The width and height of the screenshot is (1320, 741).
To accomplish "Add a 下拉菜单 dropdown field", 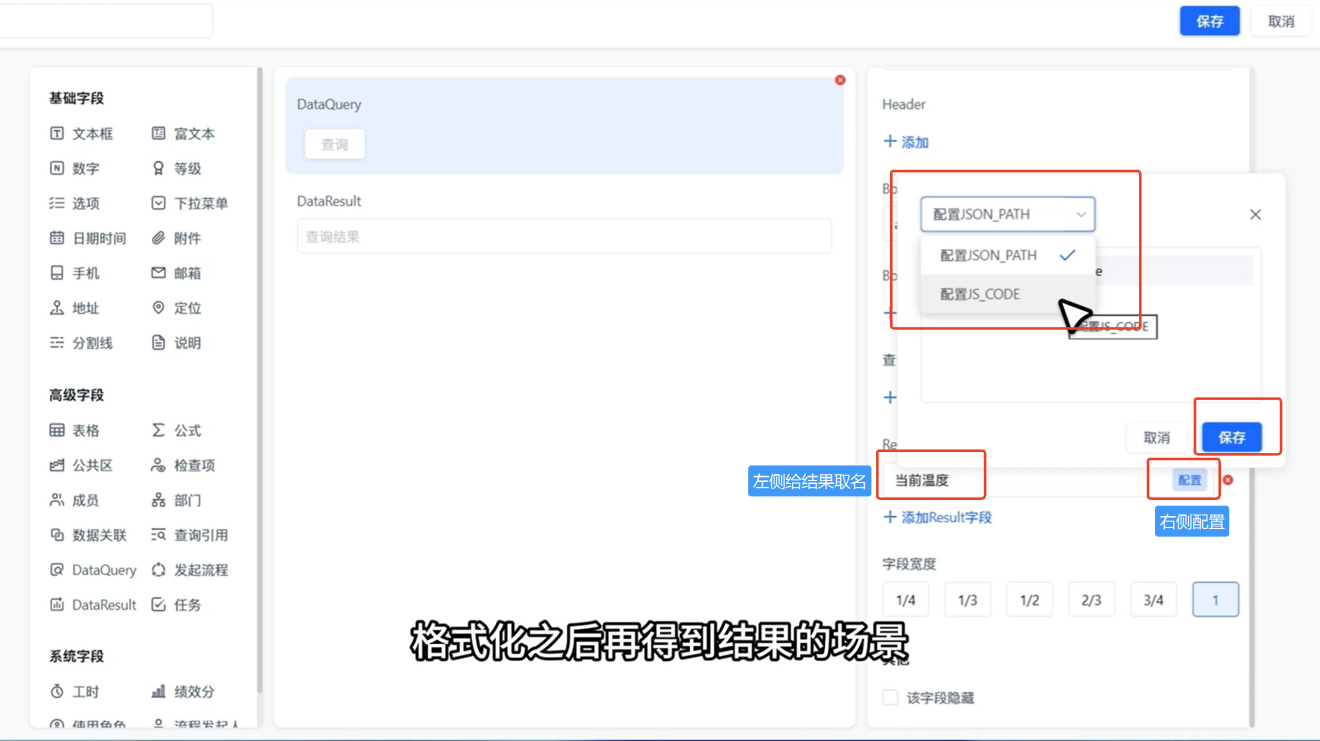I will 190,203.
